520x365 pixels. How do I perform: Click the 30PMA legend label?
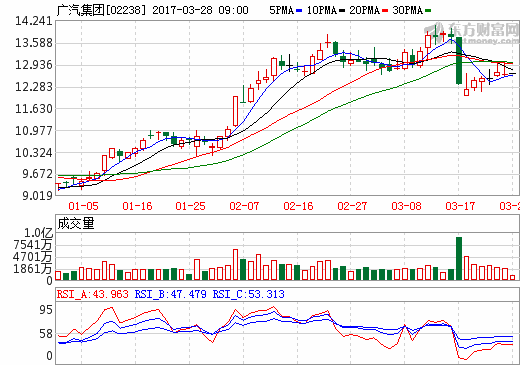[408, 10]
